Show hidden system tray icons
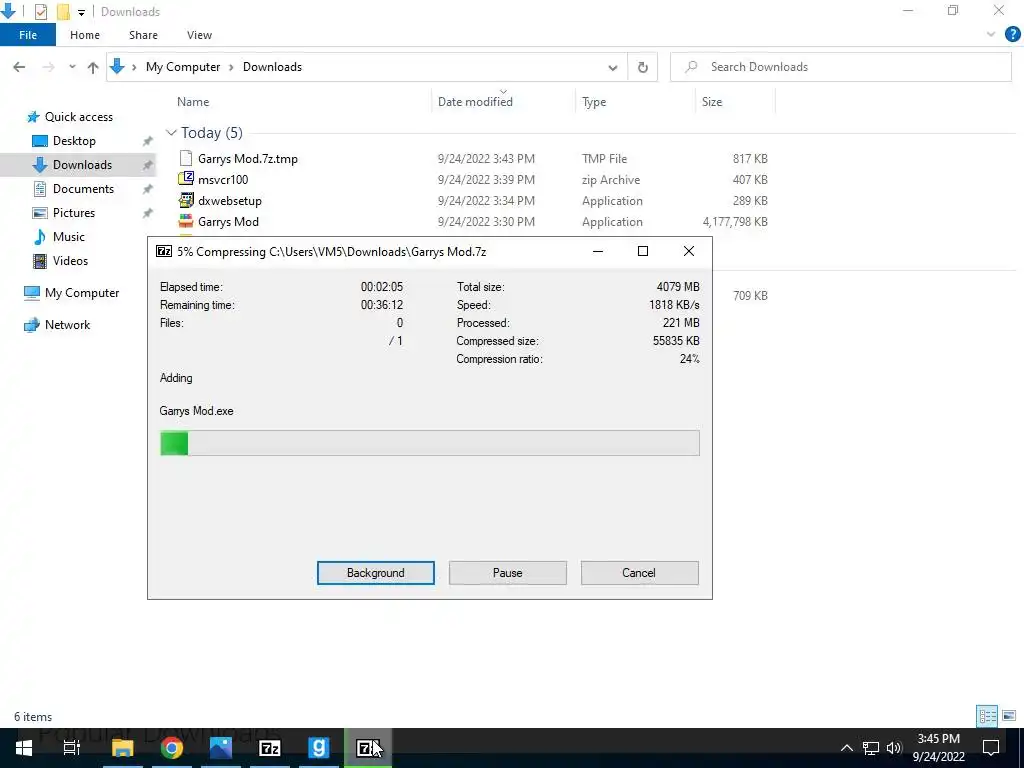1024x768 pixels. [x=846, y=748]
